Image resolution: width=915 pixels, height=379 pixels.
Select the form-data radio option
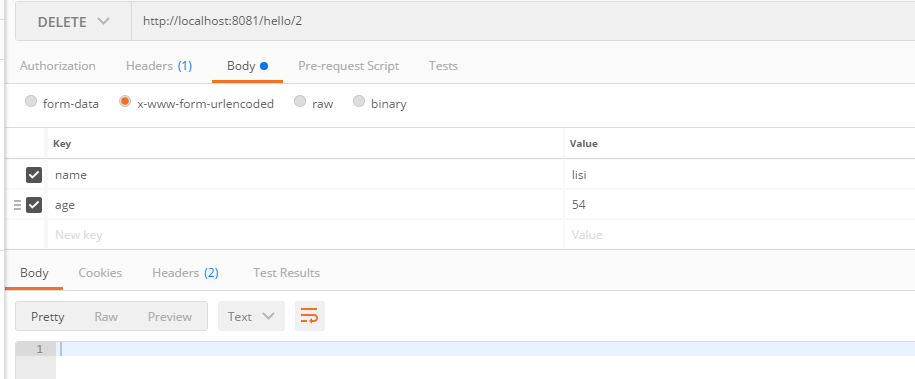(x=31, y=102)
